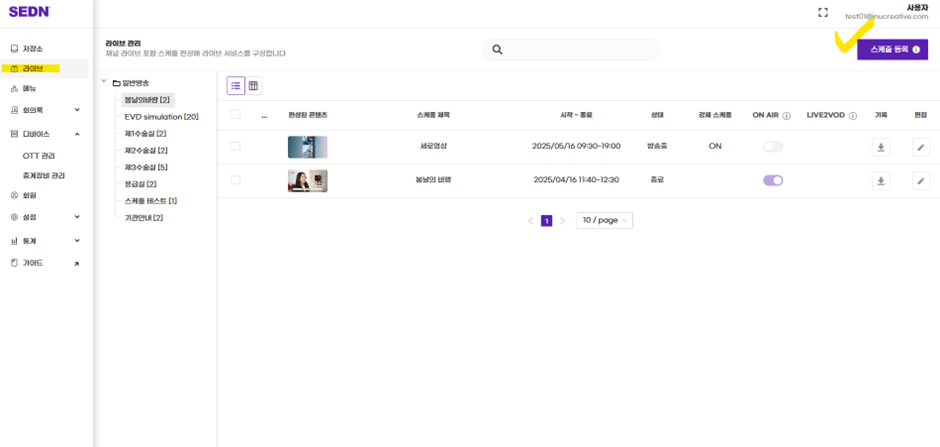940x447 pixels.
Task: Click the 스케줄 등록 button
Action: (x=893, y=50)
